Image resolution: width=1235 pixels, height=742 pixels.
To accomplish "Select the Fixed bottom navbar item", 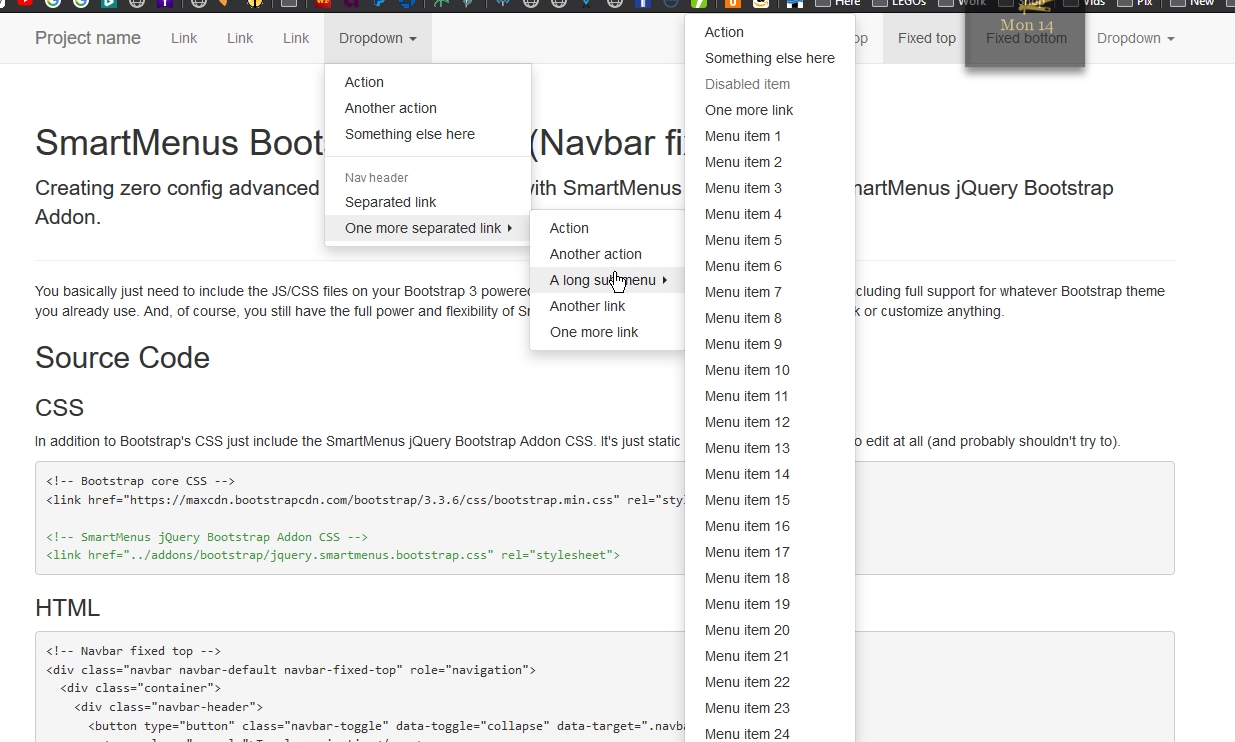I will coord(1026,38).
